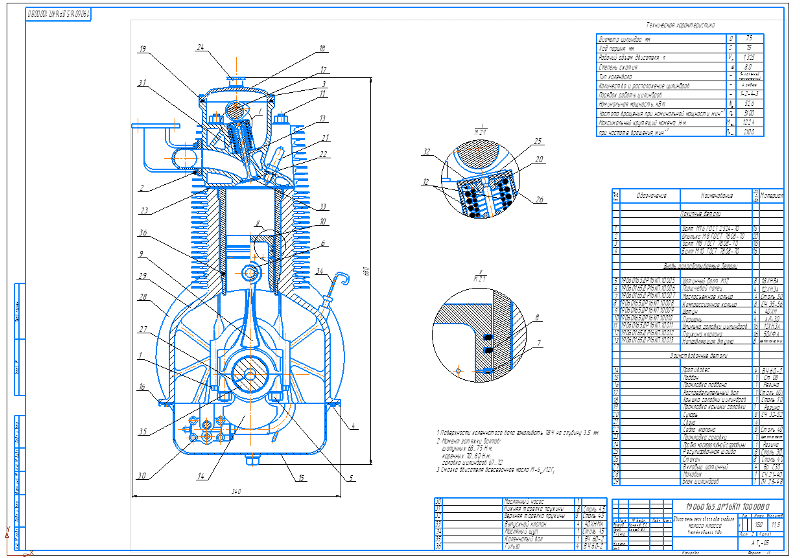Viewport: 800px width, 558px height.
Task: Click callout number 24 above the valve cover
Action: click(201, 47)
